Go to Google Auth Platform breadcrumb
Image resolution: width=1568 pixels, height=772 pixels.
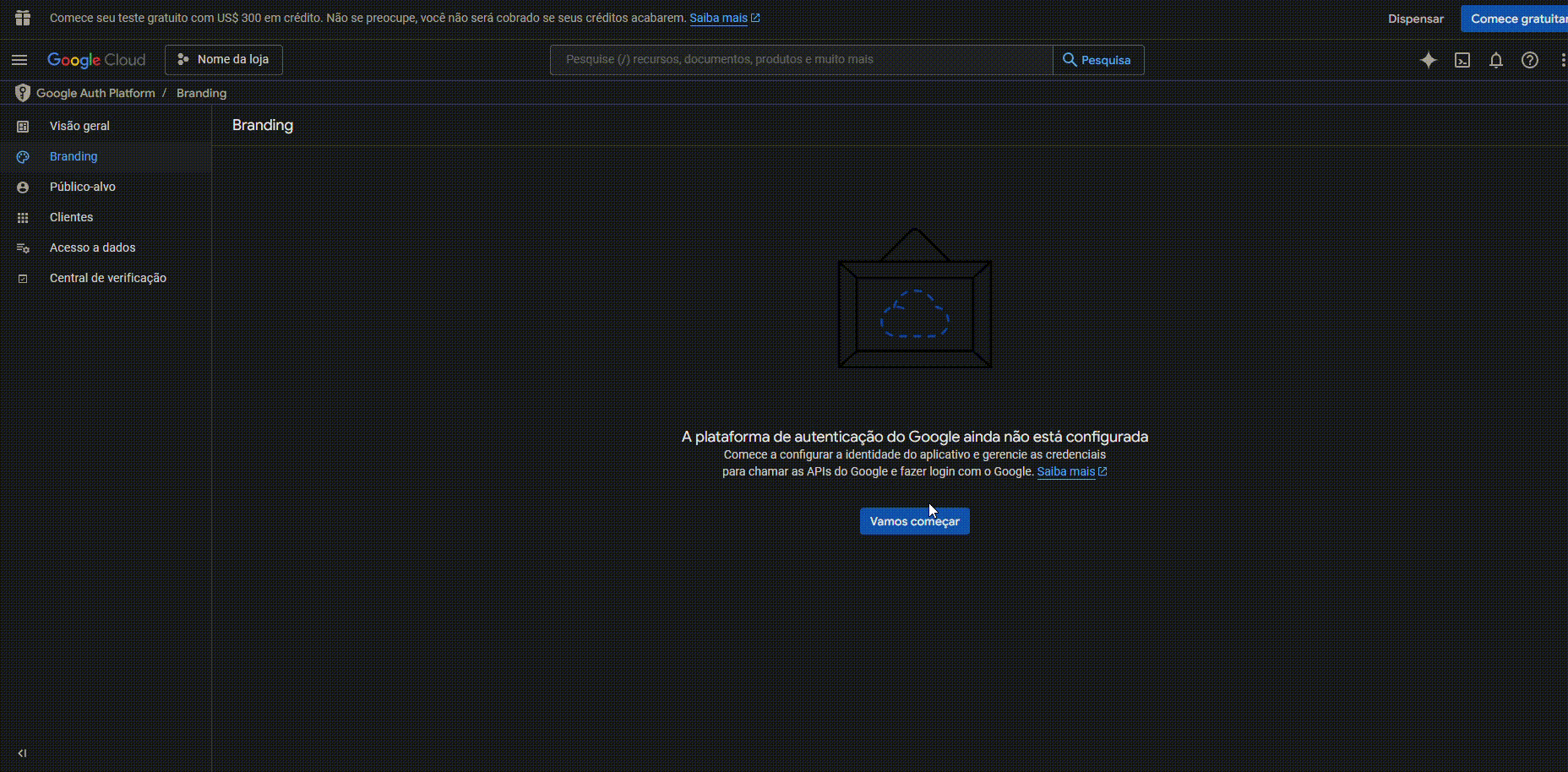[95, 93]
